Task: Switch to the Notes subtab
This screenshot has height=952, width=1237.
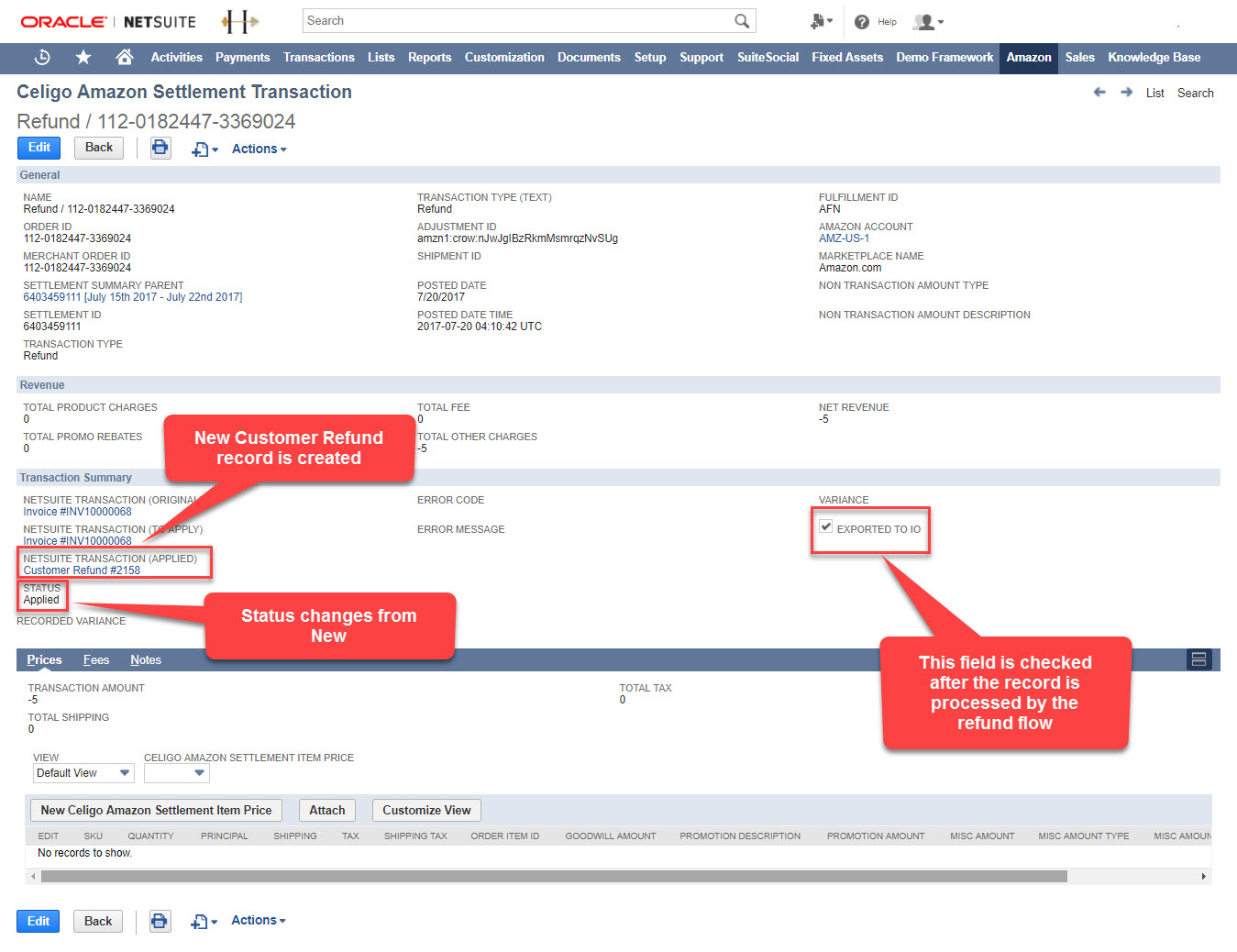Action: tap(146, 659)
